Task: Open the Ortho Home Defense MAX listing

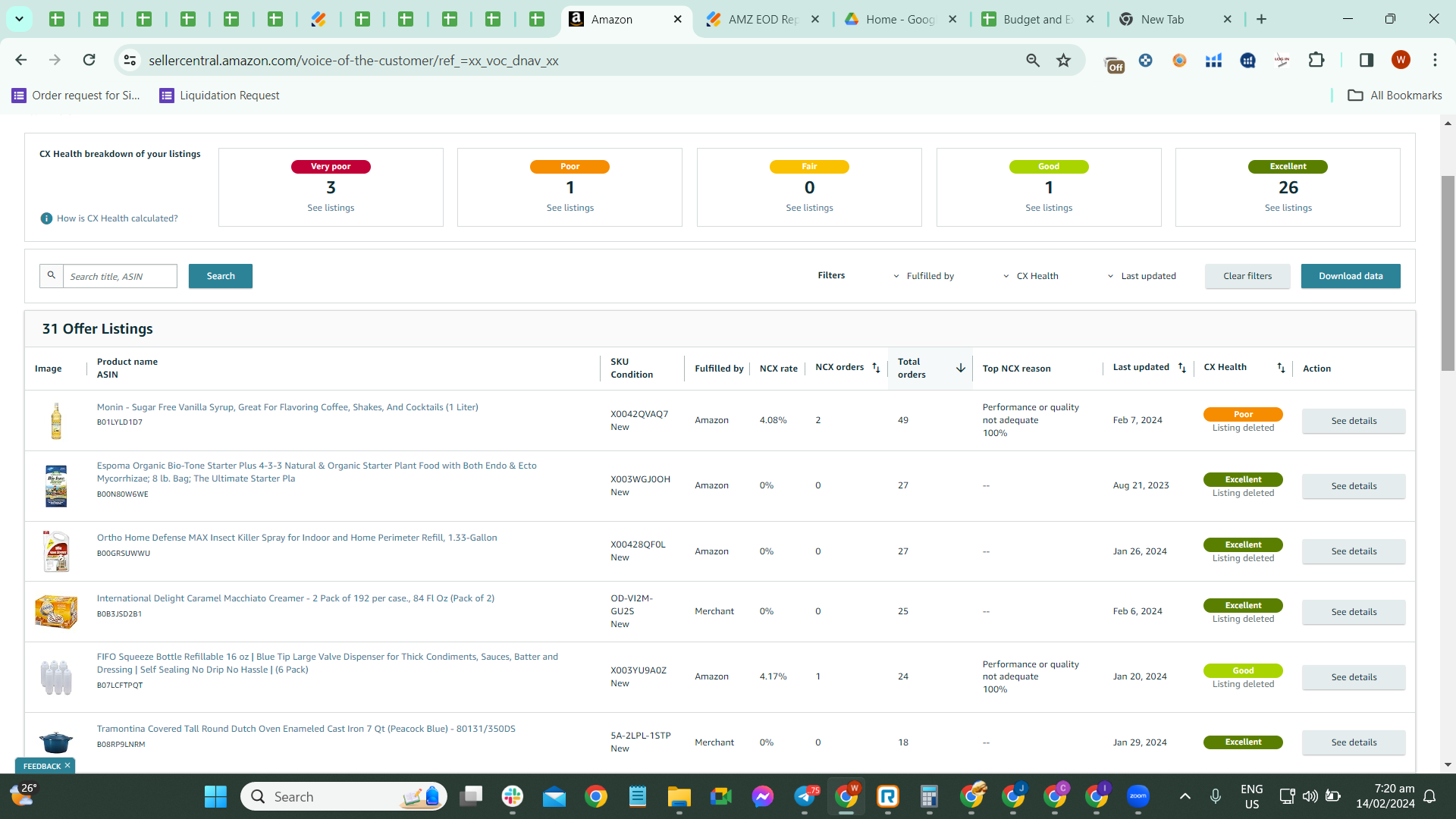Action: [x=297, y=538]
